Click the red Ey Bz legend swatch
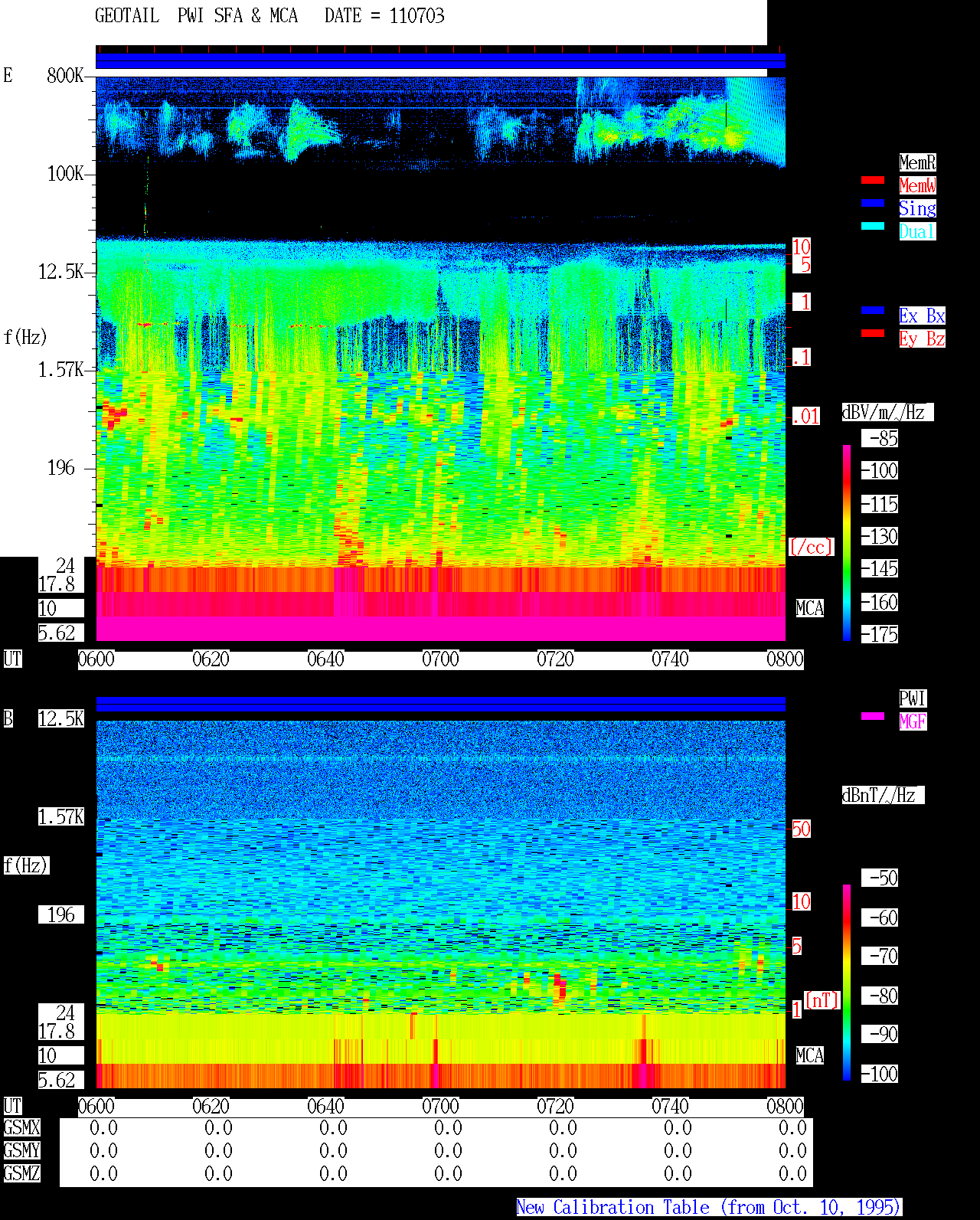The image size is (980, 1220). pyautogui.click(x=873, y=333)
